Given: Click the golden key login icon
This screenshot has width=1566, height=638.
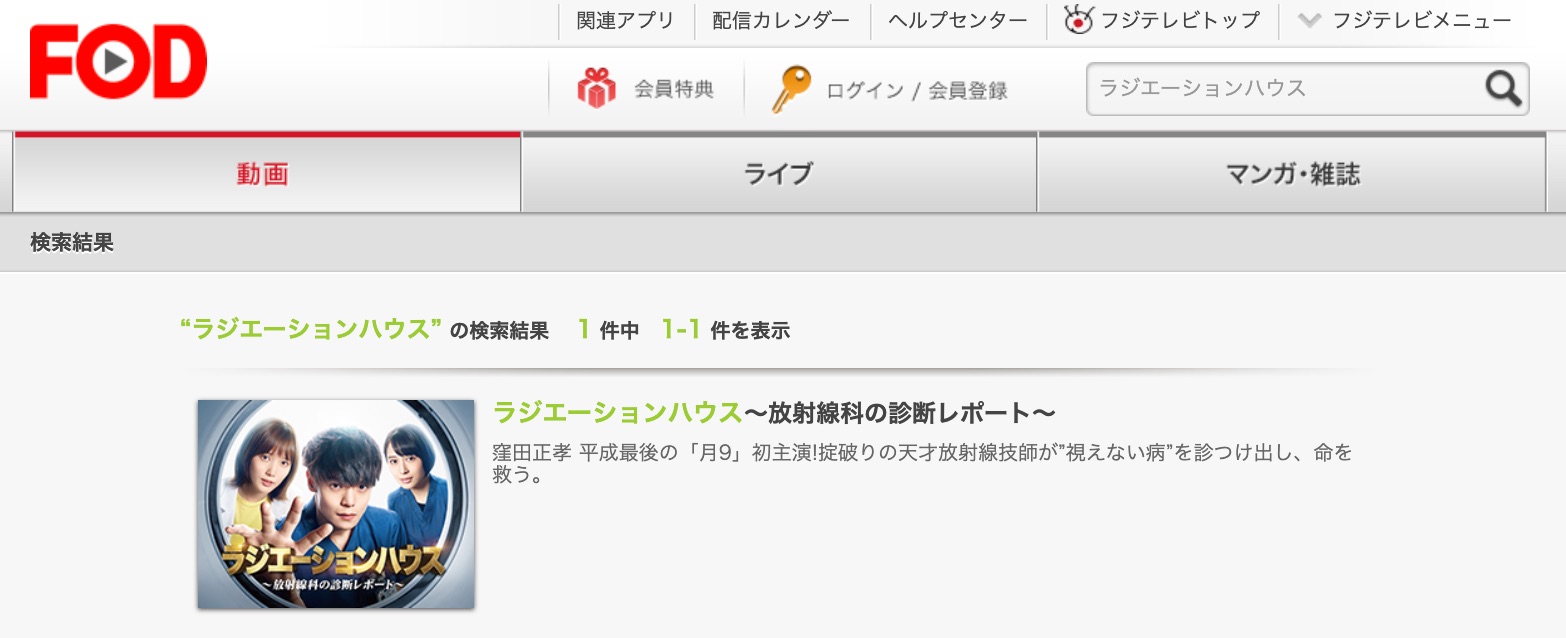Looking at the screenshot, I should 789,89.
